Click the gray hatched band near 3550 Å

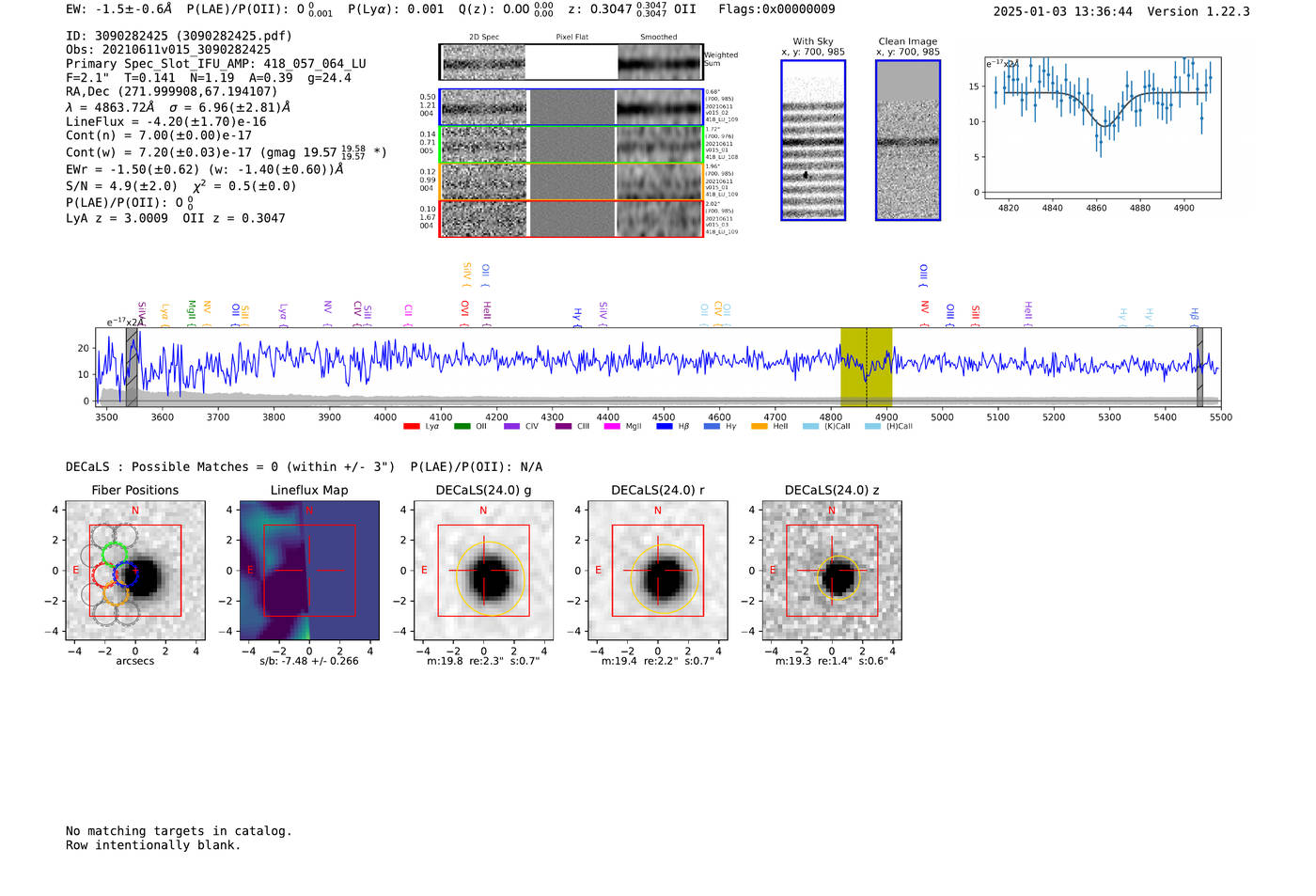coord(132,367)
